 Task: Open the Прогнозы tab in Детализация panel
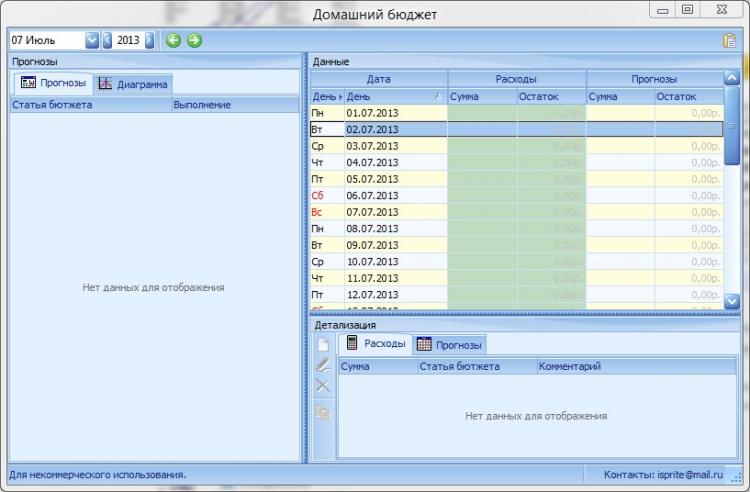click(450, 345)
